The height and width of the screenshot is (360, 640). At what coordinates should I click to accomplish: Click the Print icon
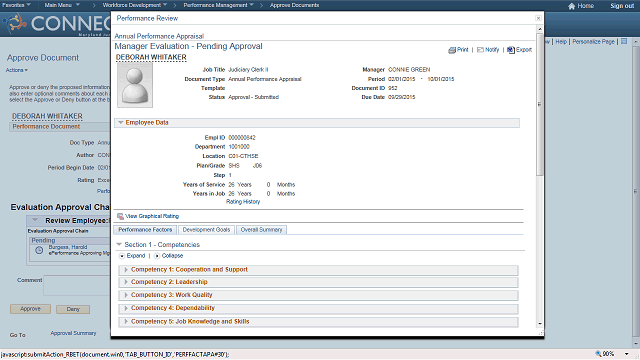point(452,50)
